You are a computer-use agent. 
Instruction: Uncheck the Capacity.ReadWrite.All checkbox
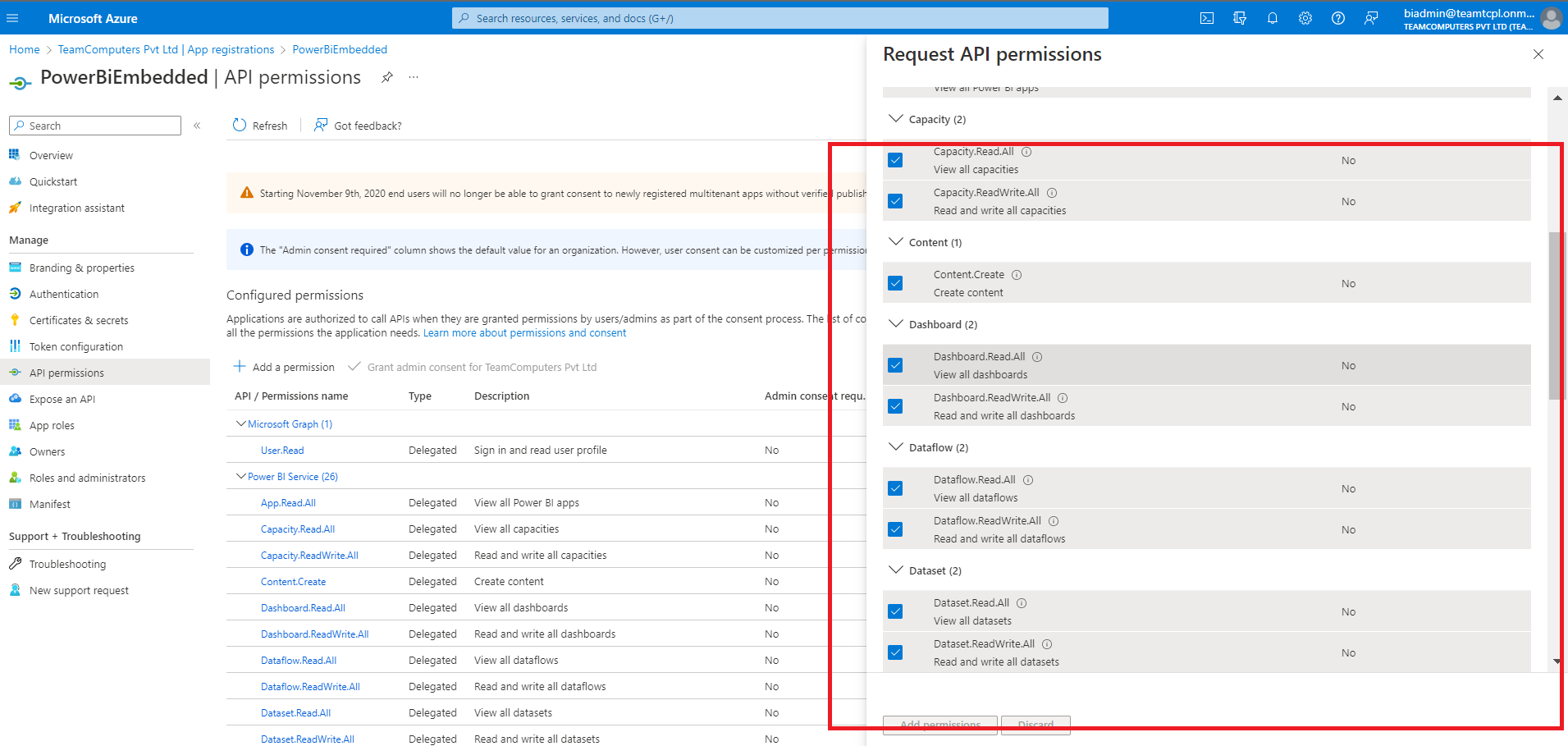[x=895, y=201]
